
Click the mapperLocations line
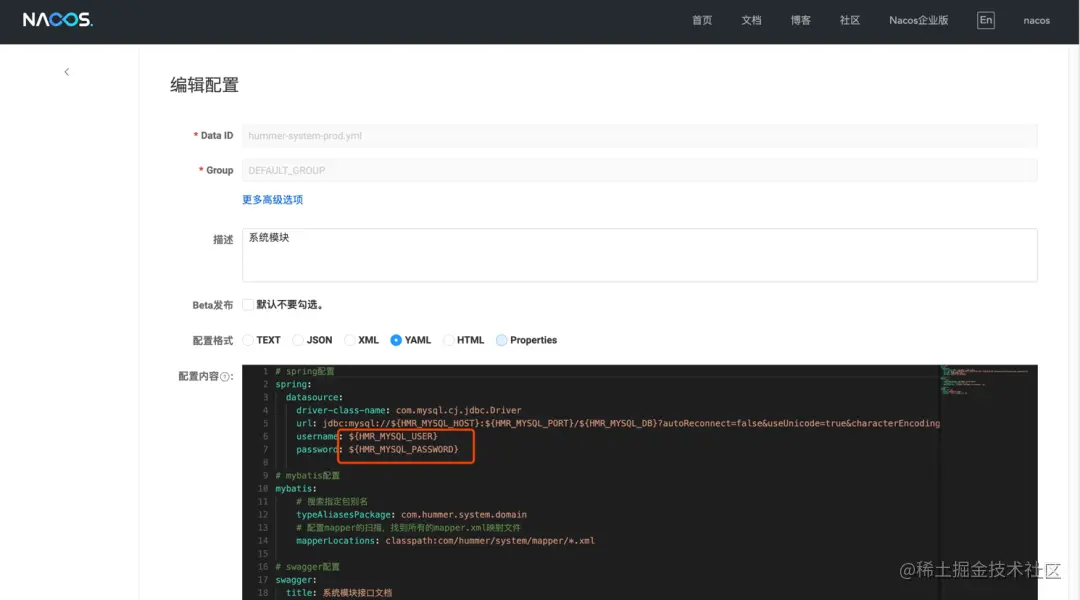pyautogui.click(x=445, y=541)
